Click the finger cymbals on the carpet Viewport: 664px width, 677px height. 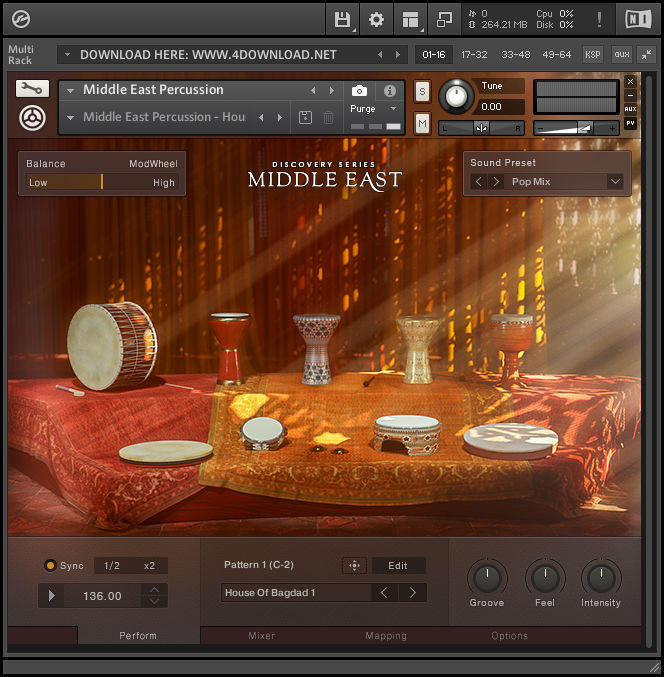pyautogui.click(x=329, y=450)
